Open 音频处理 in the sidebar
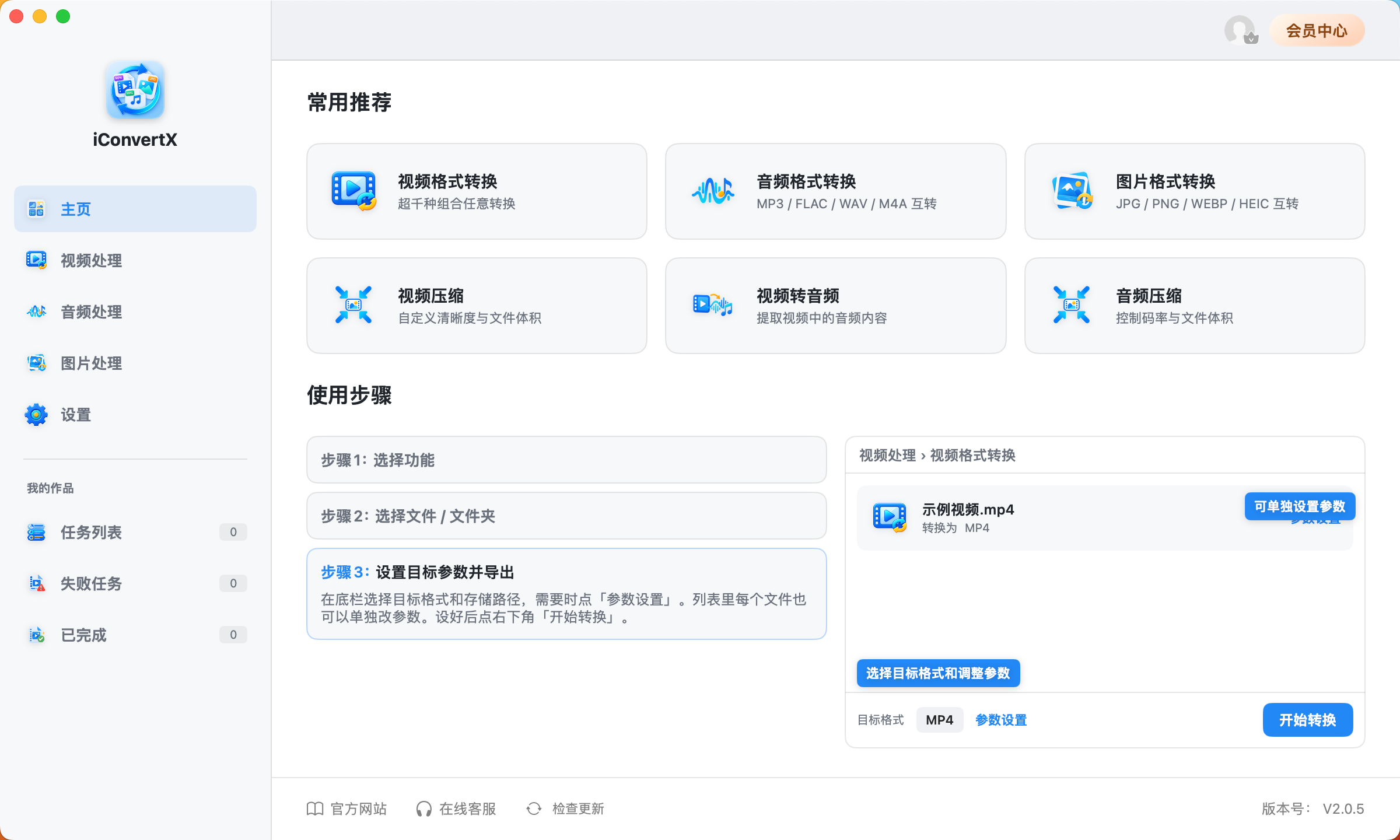1400x840 pixels. (x=135, y=311)
